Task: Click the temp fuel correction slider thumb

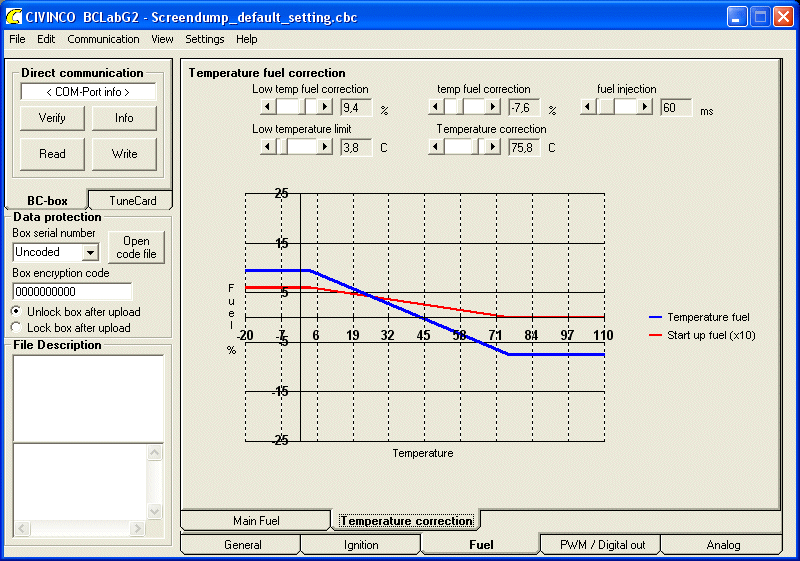Action: click(x=460, y=107)
